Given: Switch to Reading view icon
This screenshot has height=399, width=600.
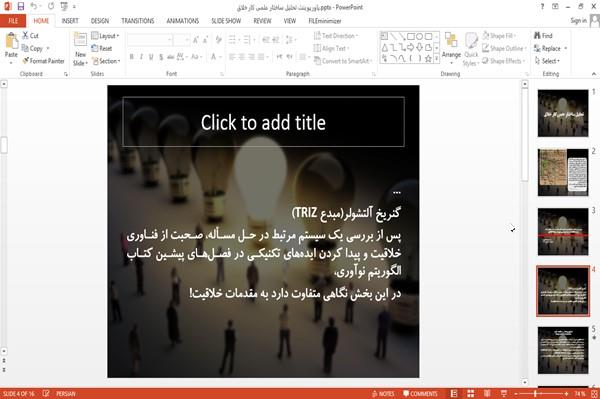Looking at the screenshot, I should point(487,394).
